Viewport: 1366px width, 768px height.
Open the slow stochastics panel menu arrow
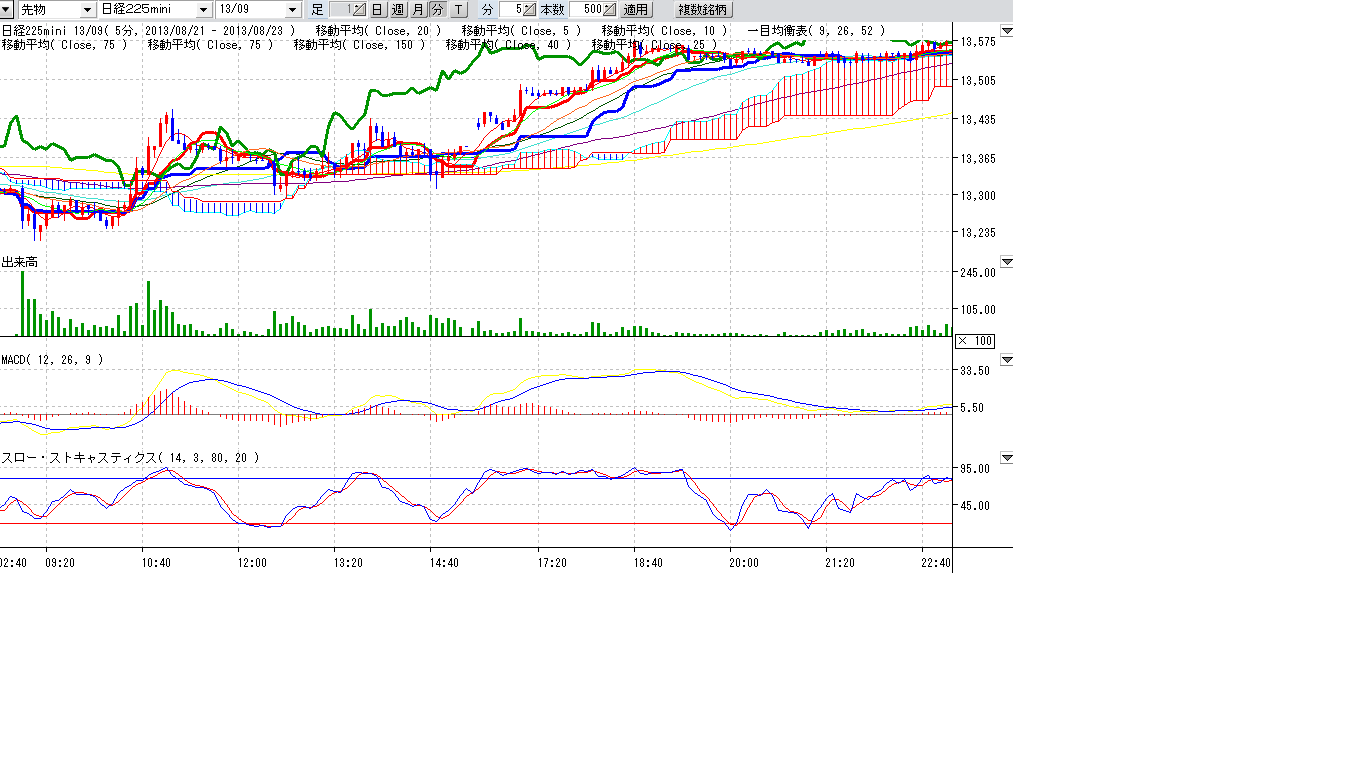1007,458
